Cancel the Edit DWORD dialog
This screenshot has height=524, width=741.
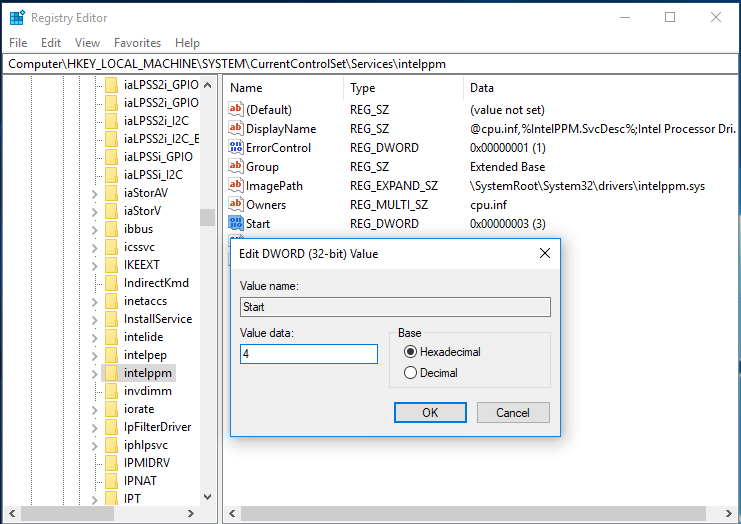pos(513,412)
